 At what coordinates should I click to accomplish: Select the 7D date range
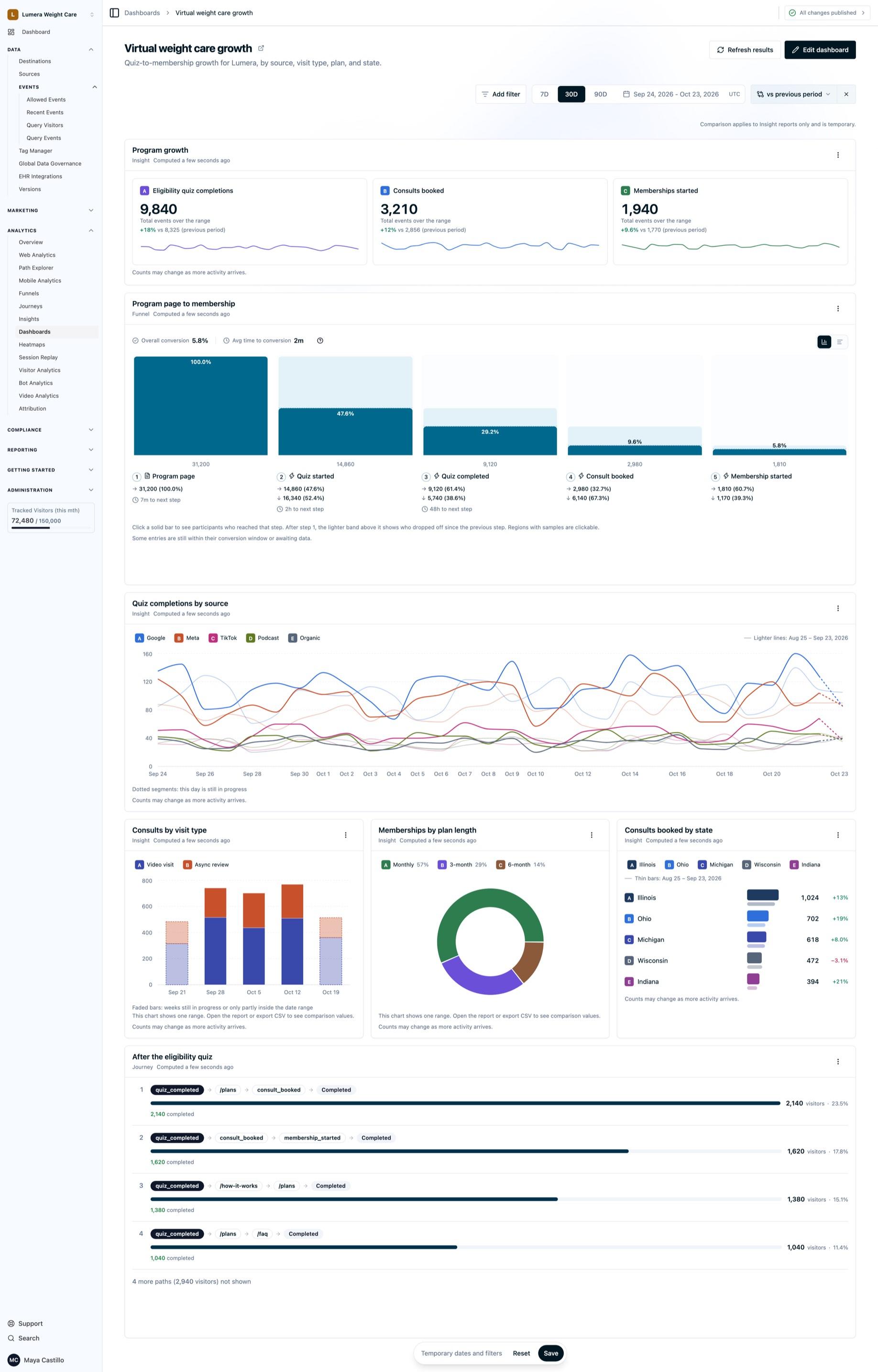click(545, 95)
